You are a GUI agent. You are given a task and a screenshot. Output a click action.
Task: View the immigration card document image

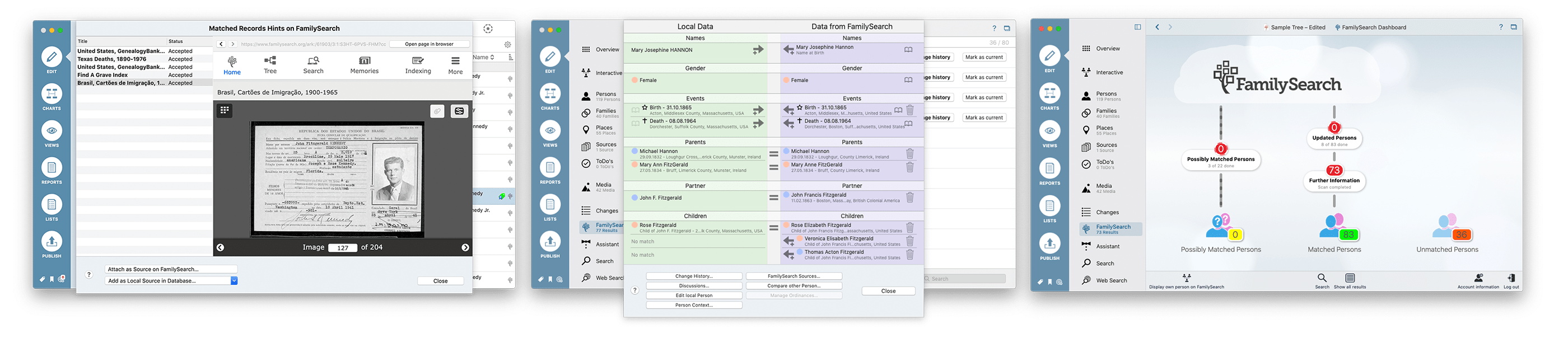pyautogui.click(x=337, y=180)
